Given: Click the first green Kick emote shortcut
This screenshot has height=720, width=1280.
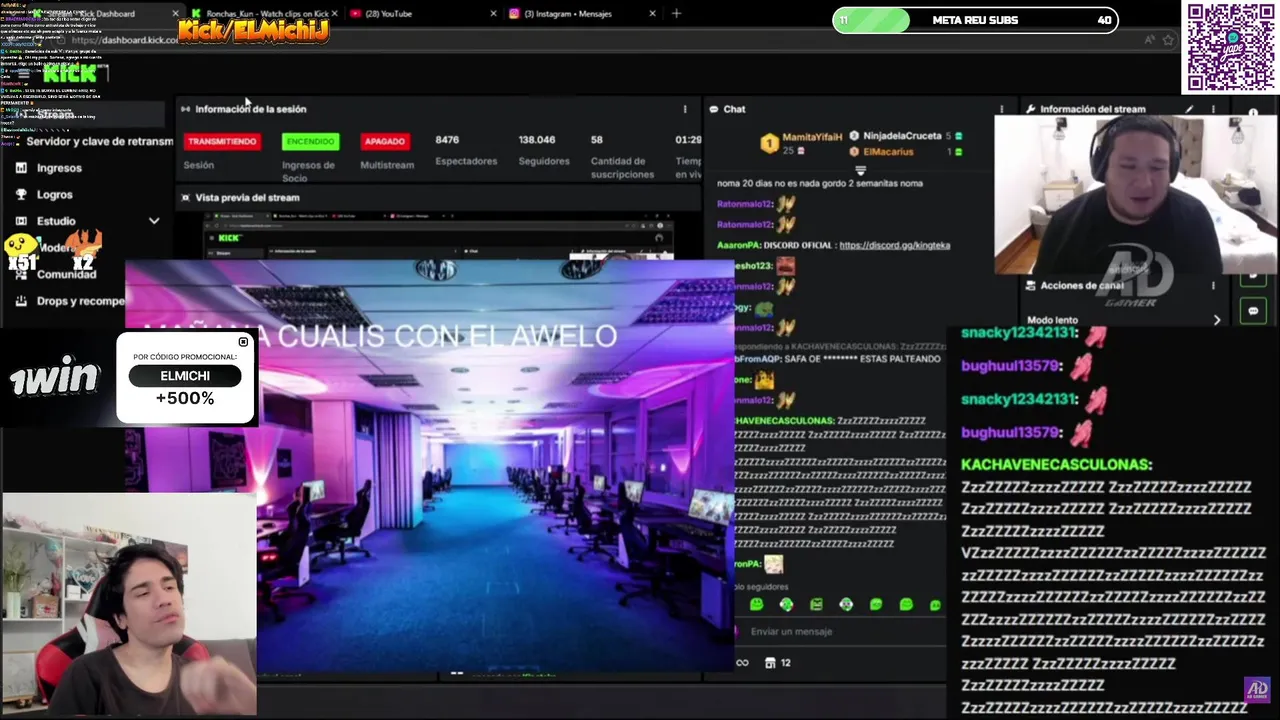Looking at the screenshot, I should point(756,605).
